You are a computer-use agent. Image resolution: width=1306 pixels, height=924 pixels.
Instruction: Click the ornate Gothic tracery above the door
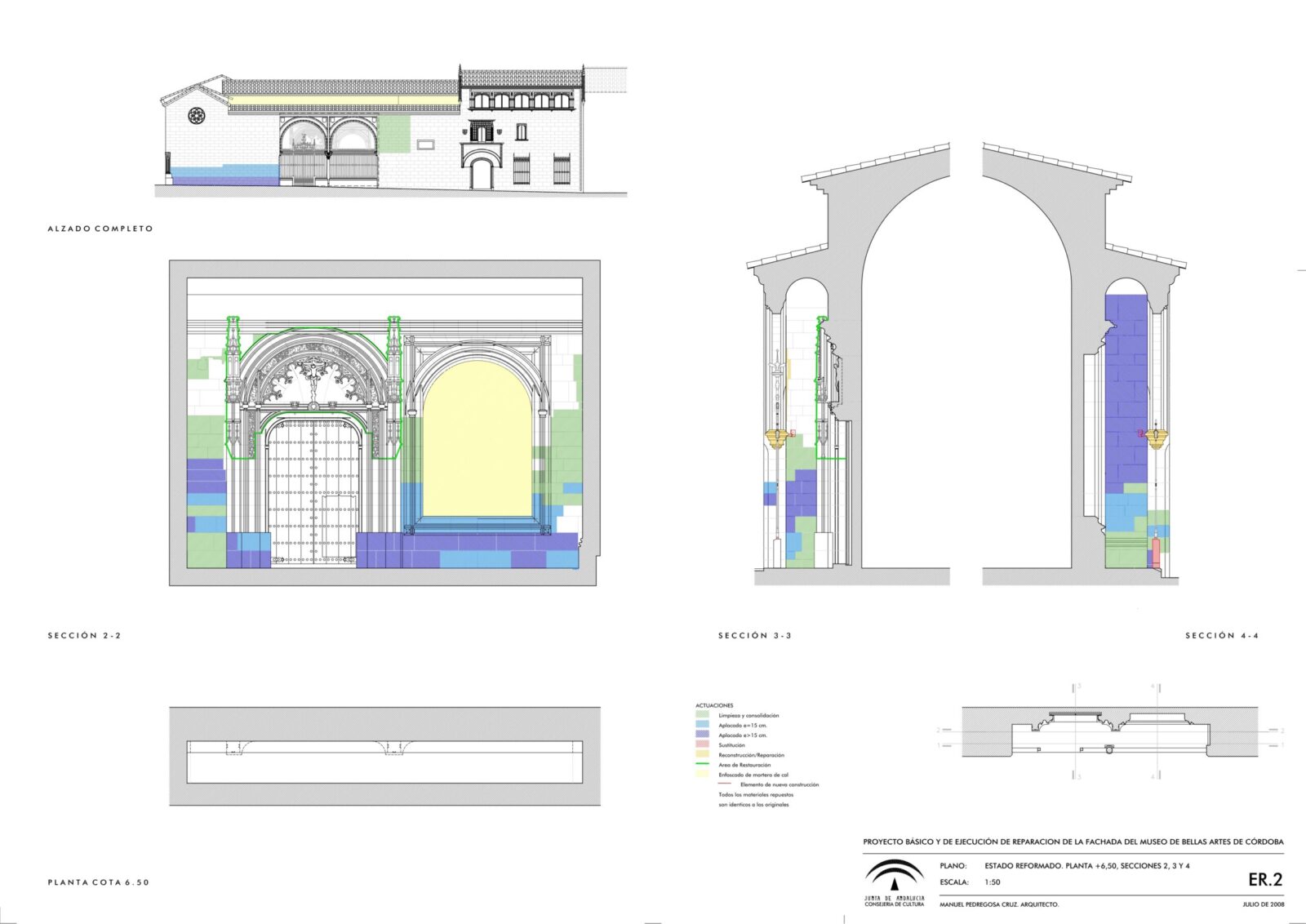click(313, 377)
